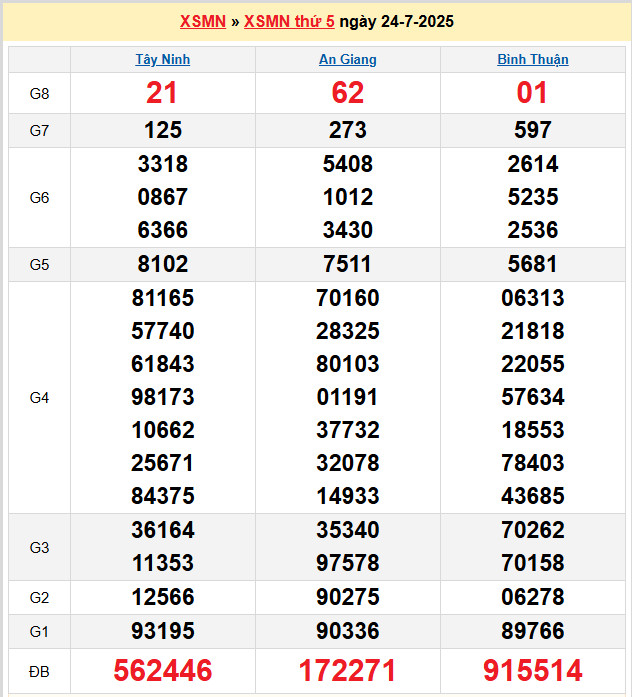Select the G1 row label
The image size is (632, 697).
click(39, 632)
